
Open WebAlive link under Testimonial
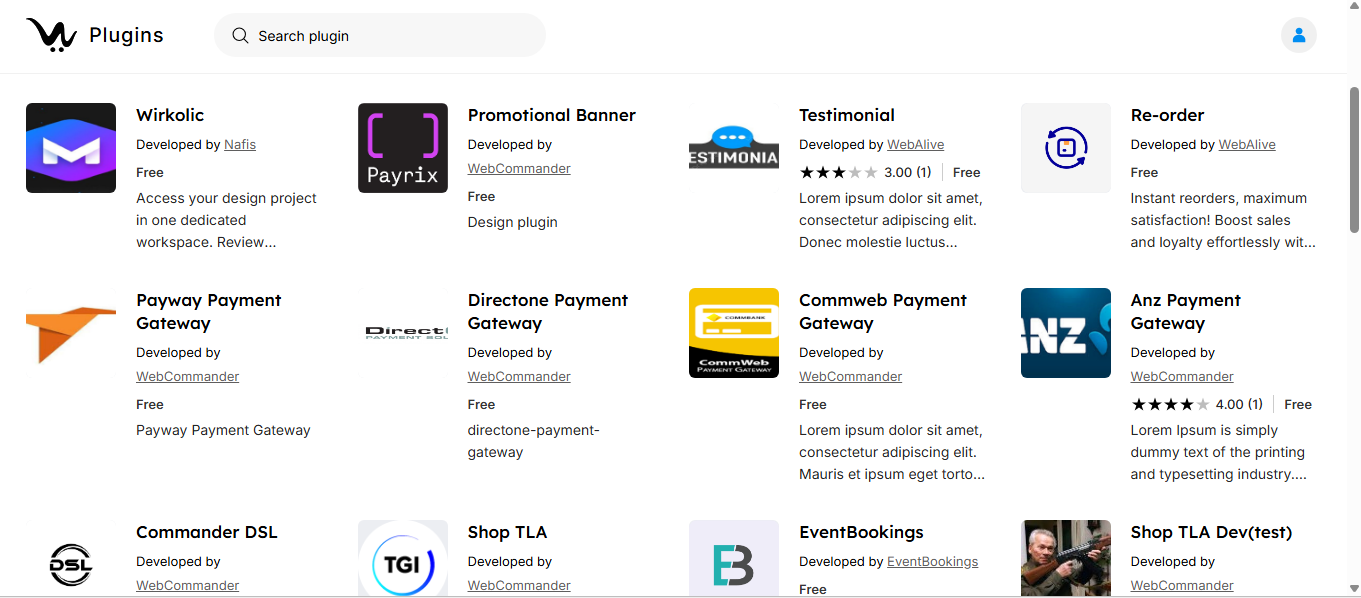click(915, 145)
